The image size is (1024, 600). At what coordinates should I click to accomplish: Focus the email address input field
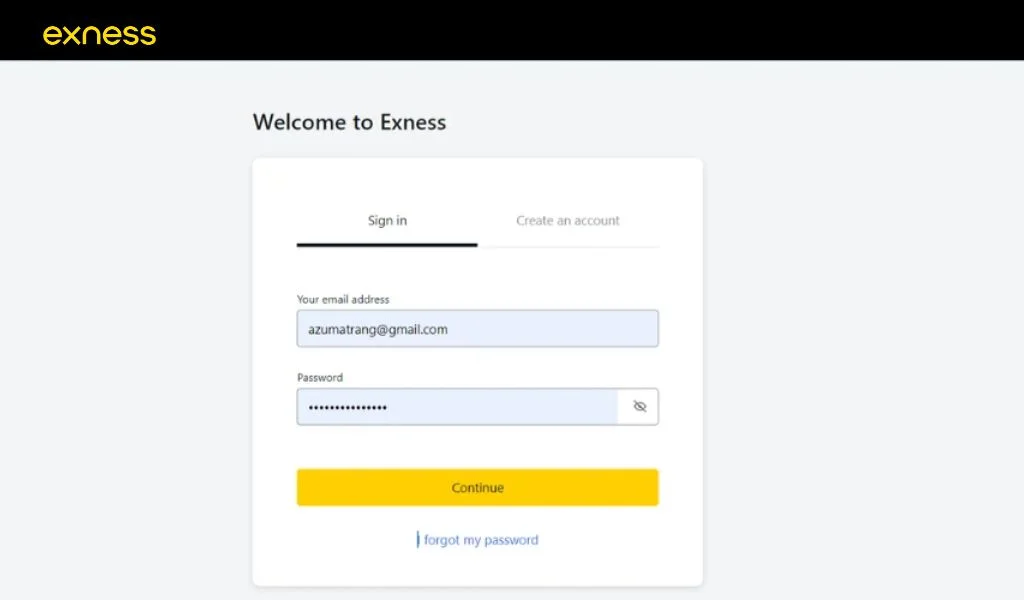[477, 329]
